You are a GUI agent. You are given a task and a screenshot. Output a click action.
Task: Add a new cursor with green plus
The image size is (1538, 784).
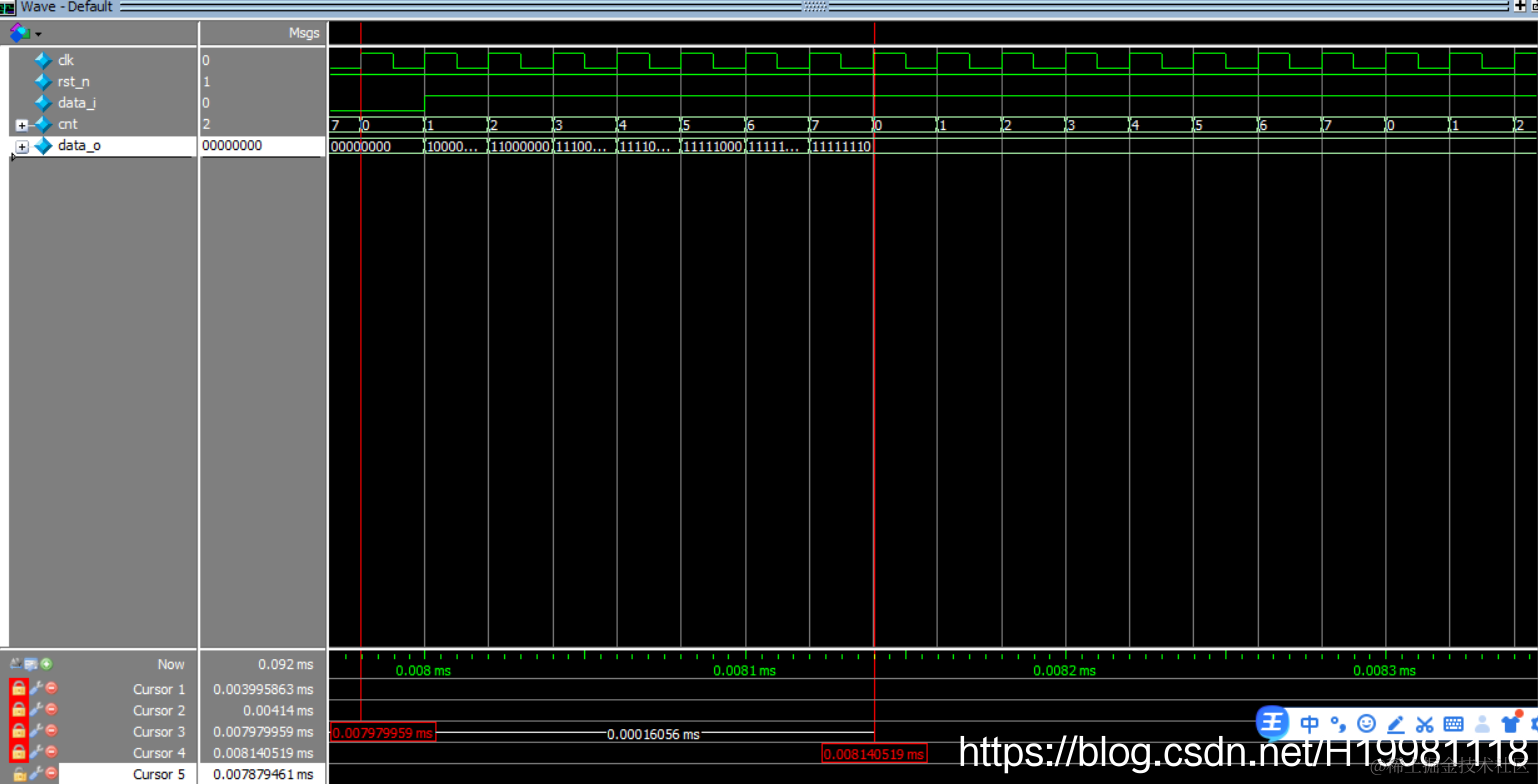[46, 664]
